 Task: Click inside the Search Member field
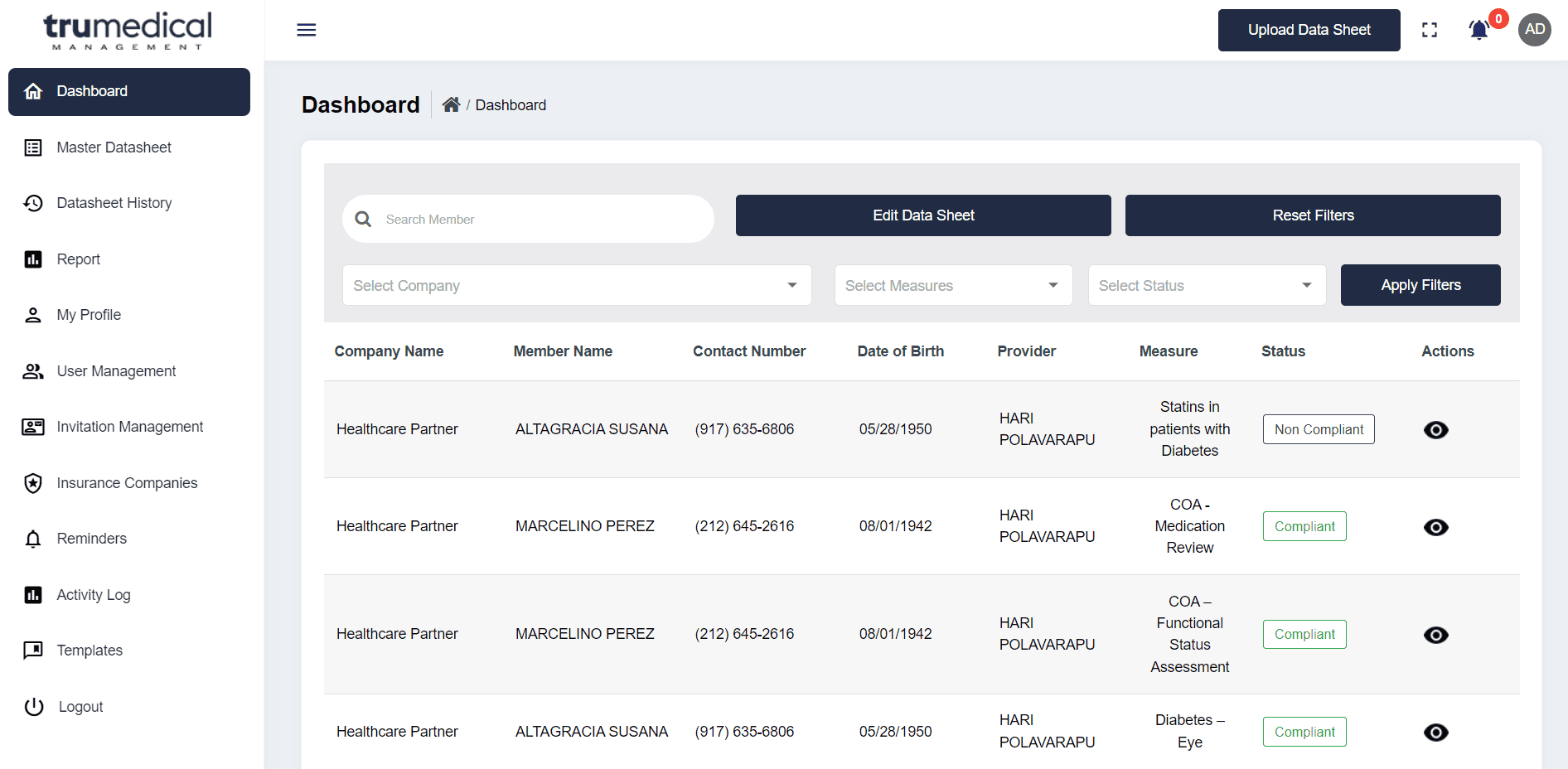[x=528, y=219]
